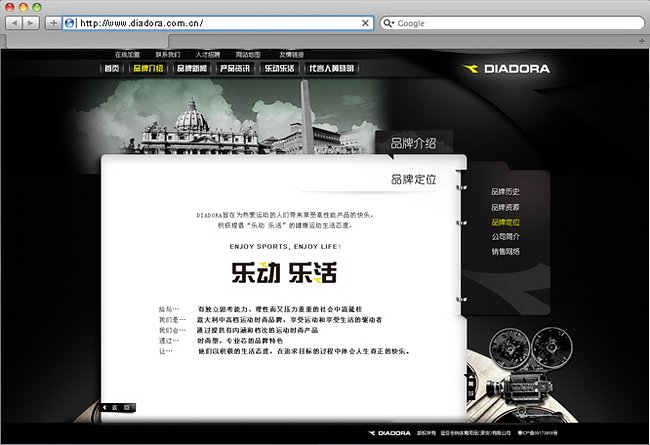This screenshot has width=650, height=445.
Task: Click the browser Forward arrow button
Action: coord(31,23)
